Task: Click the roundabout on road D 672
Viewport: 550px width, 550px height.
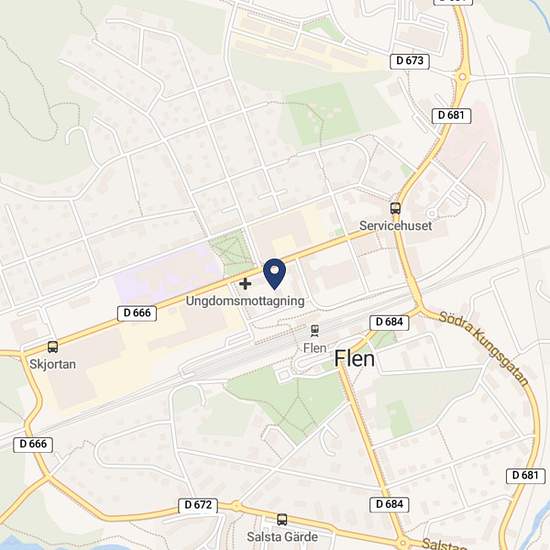Action: coord(236,506)
